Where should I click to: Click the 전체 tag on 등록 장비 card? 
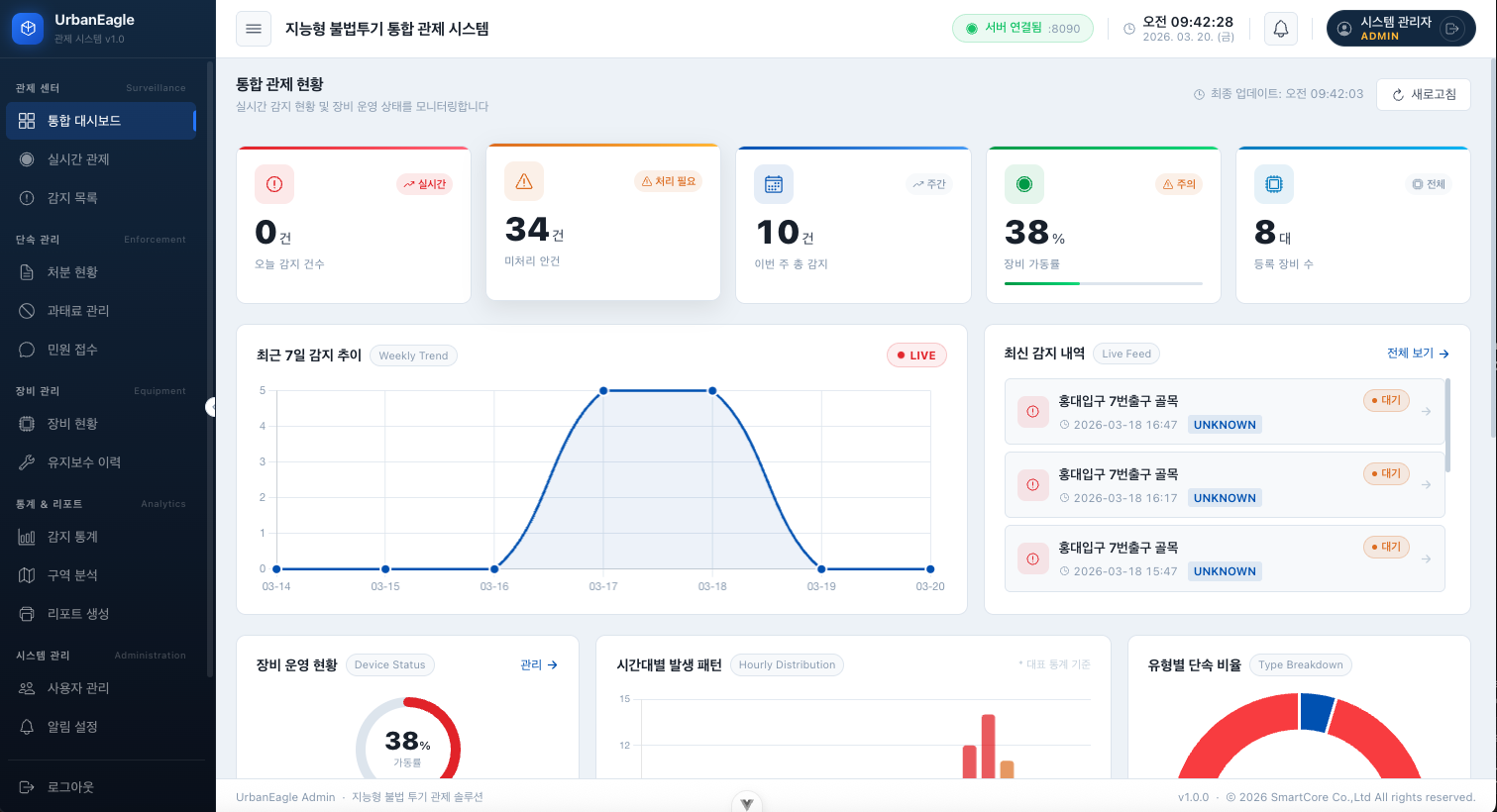1429,184
